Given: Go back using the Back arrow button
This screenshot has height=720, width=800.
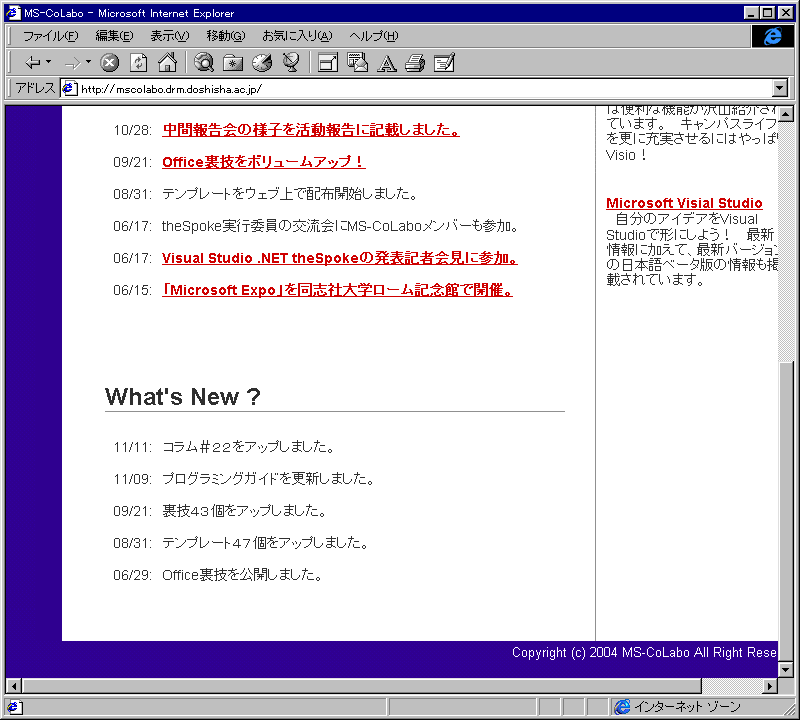Looking at the screenshot, I should pos(32,63).
